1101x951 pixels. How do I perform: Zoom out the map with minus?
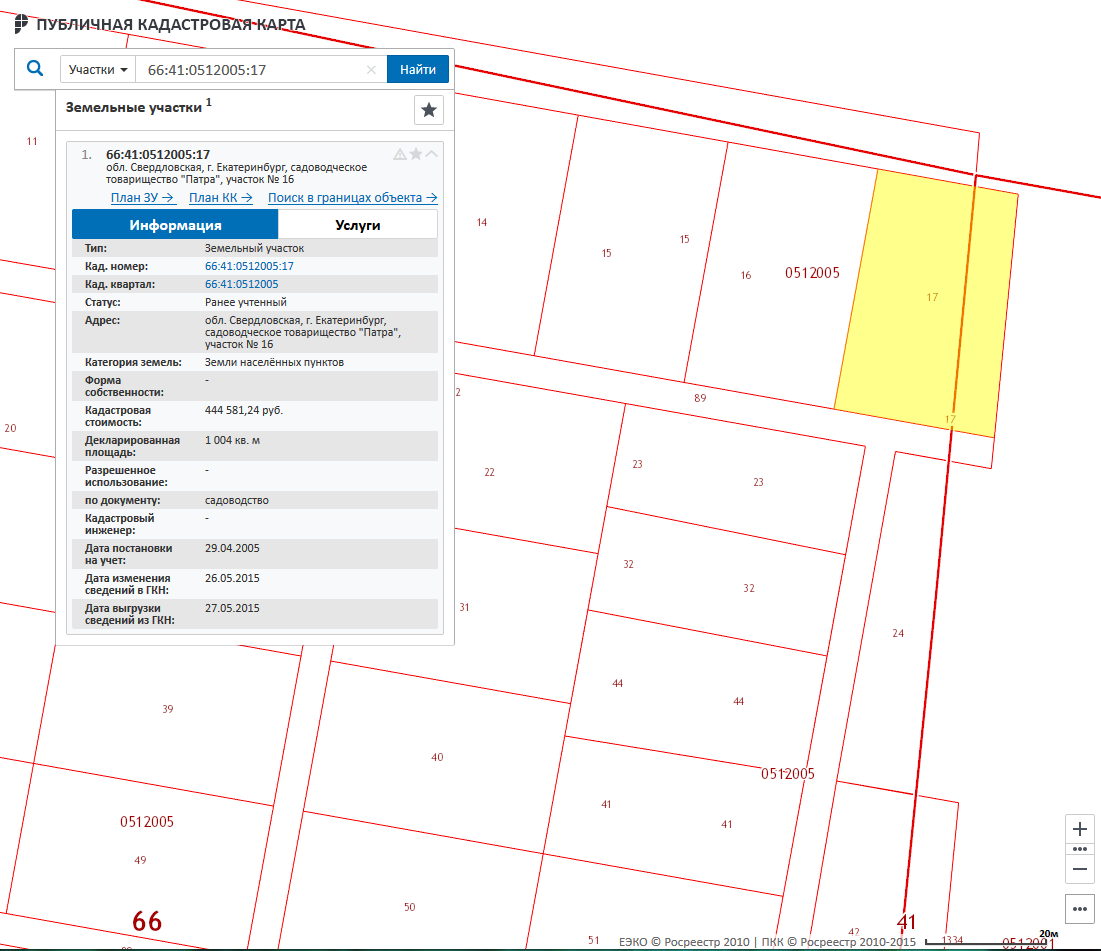[1080, 869]
